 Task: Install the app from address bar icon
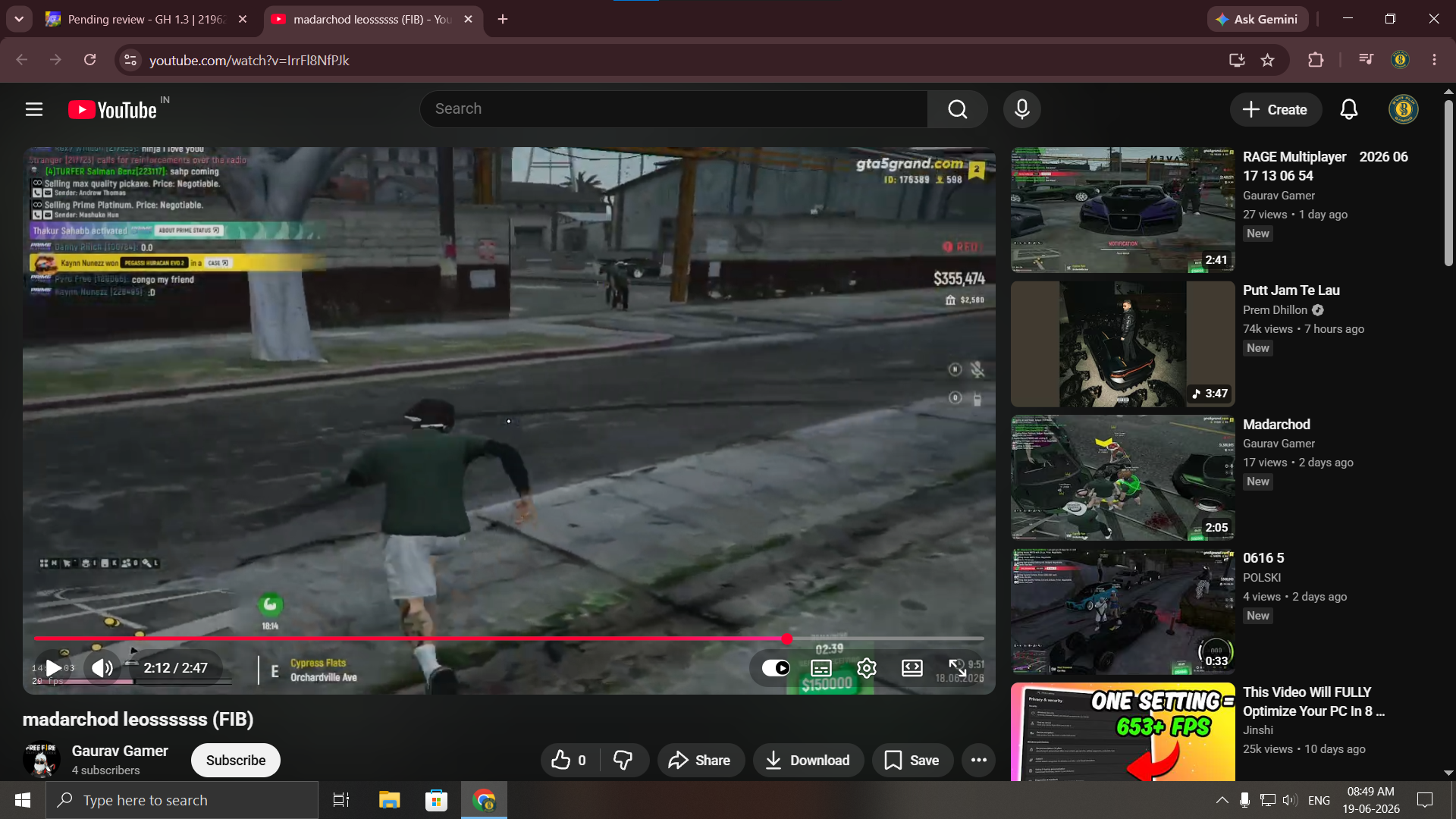click(x=1237, y=60)
